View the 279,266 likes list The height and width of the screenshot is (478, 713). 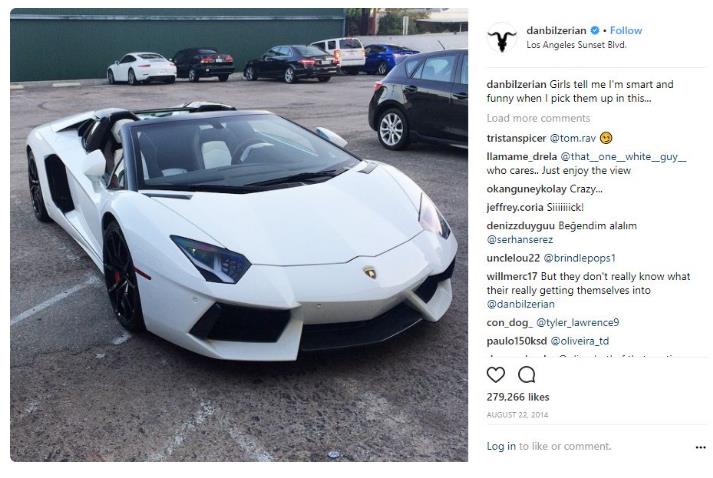click(x=517, y=397)
